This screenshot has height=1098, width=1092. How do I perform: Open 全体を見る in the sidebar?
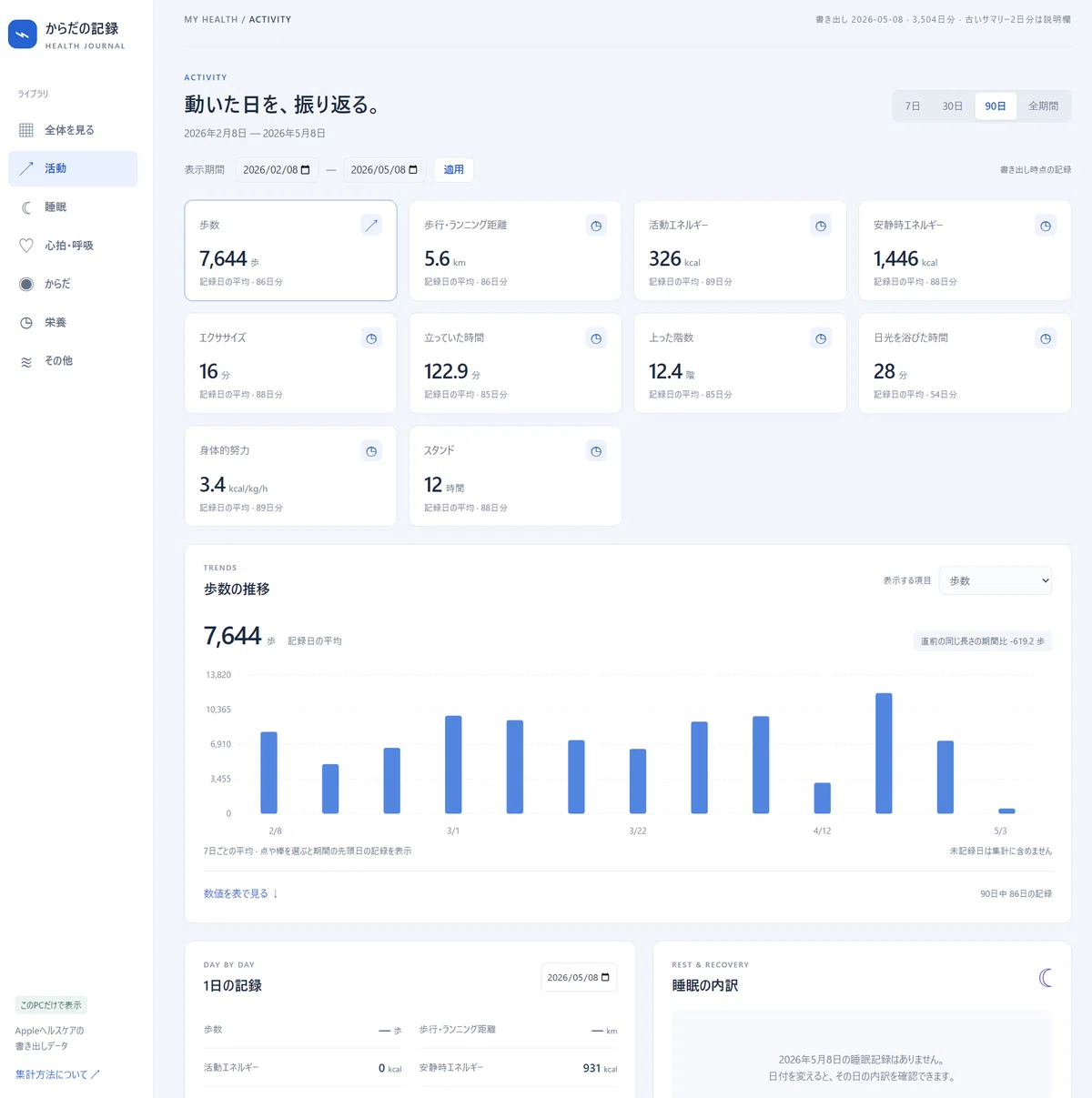[73, 130]
